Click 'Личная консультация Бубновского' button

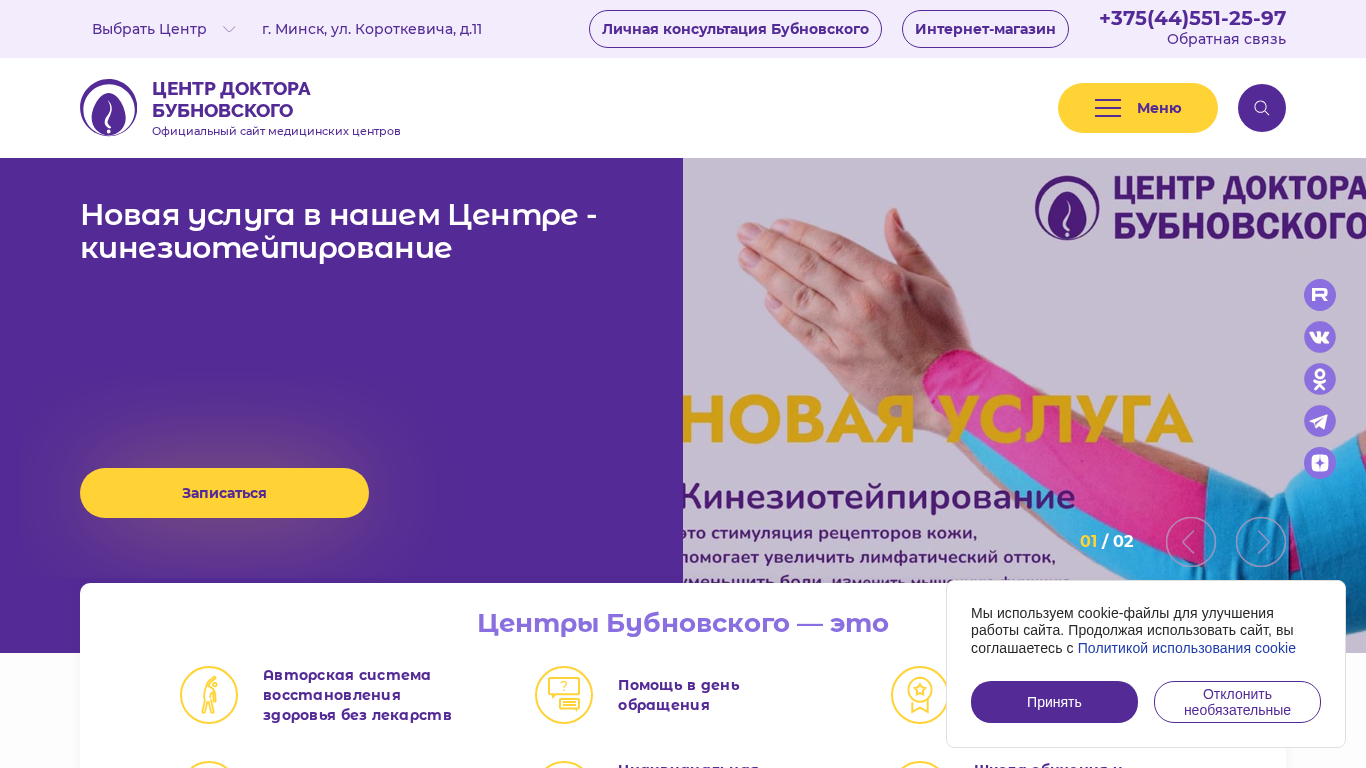(x=735, y=29)
